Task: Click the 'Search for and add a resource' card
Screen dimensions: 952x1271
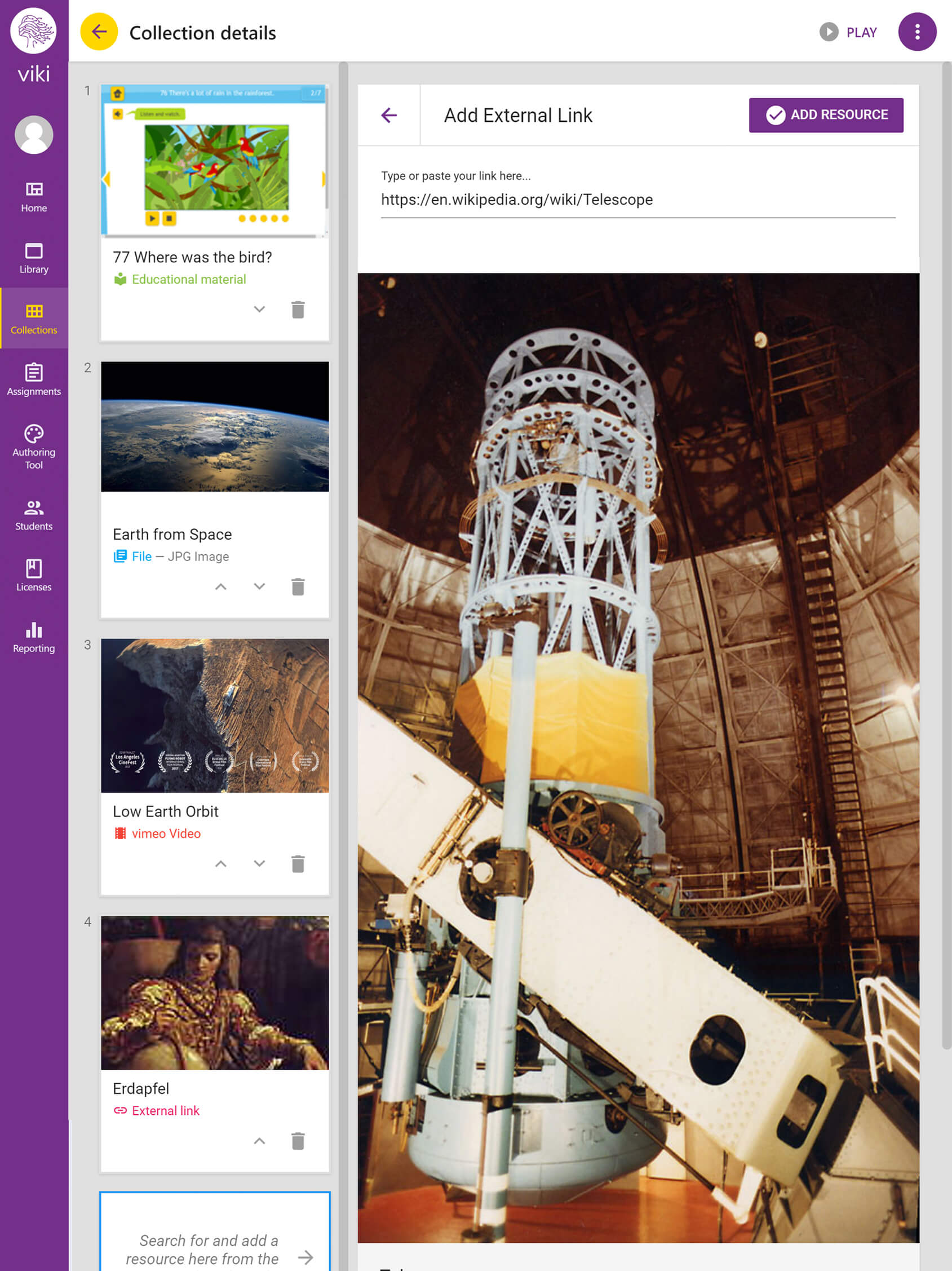Action: tap(215, 1231)
